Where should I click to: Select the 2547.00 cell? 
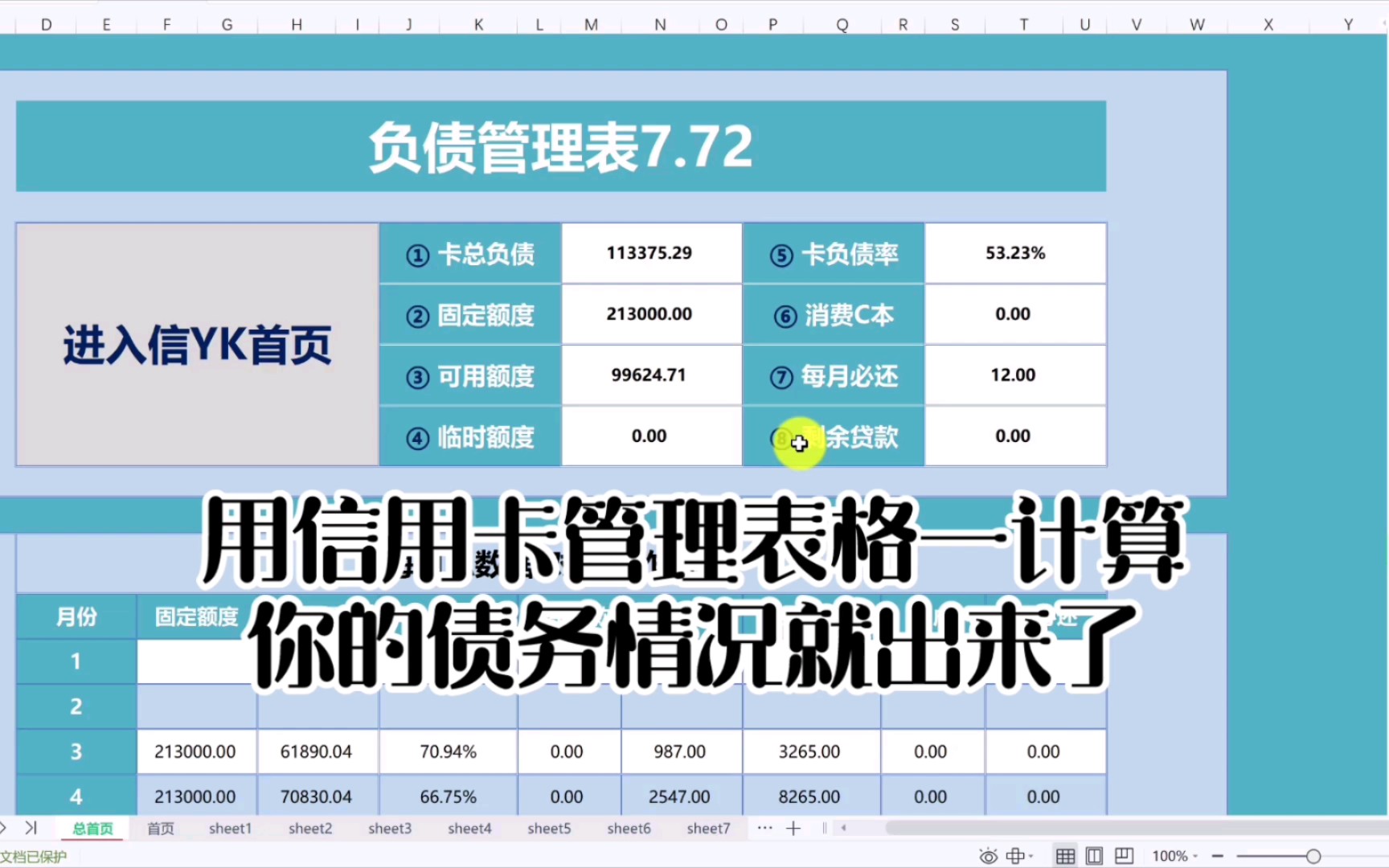pyautogui.click(x=681, y=796)
